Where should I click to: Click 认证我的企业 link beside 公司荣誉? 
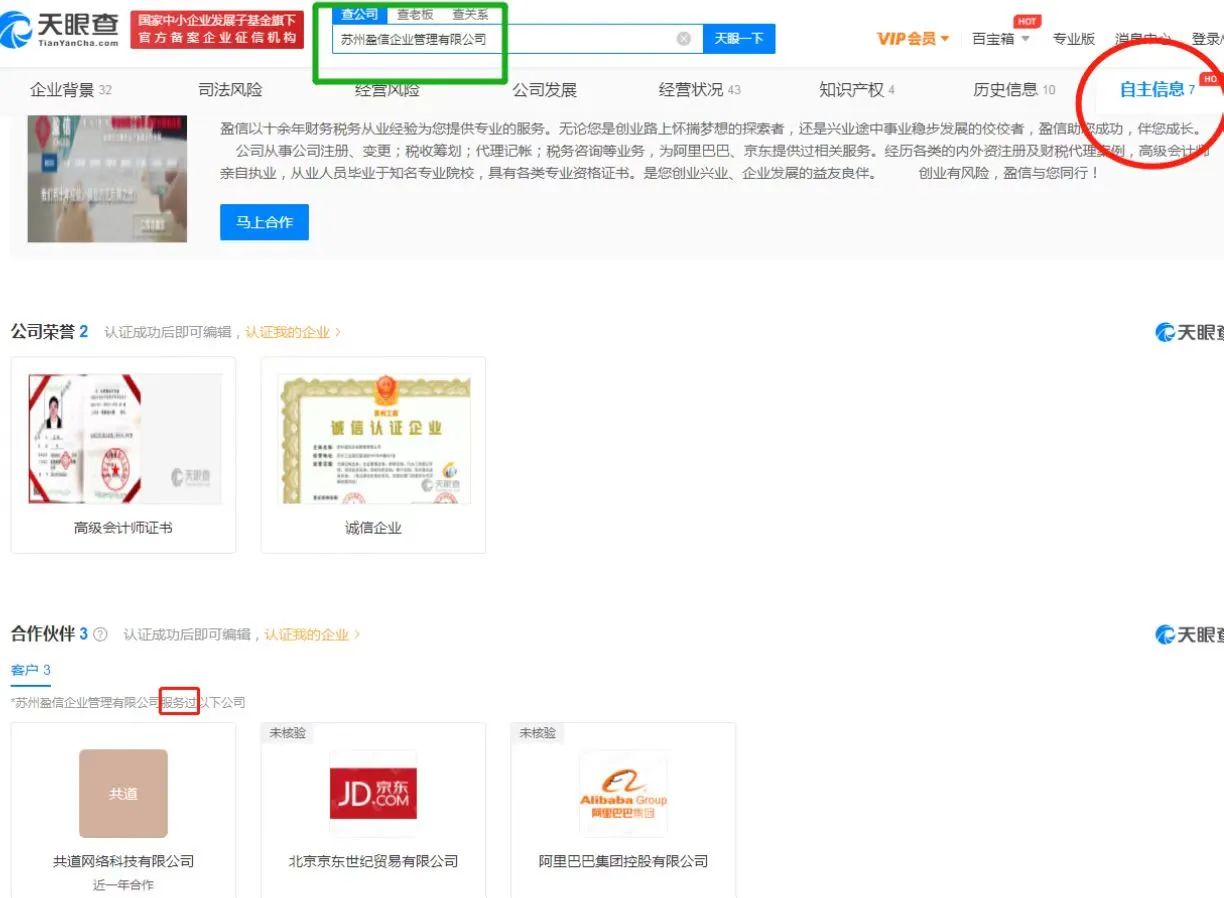[293, 332]
